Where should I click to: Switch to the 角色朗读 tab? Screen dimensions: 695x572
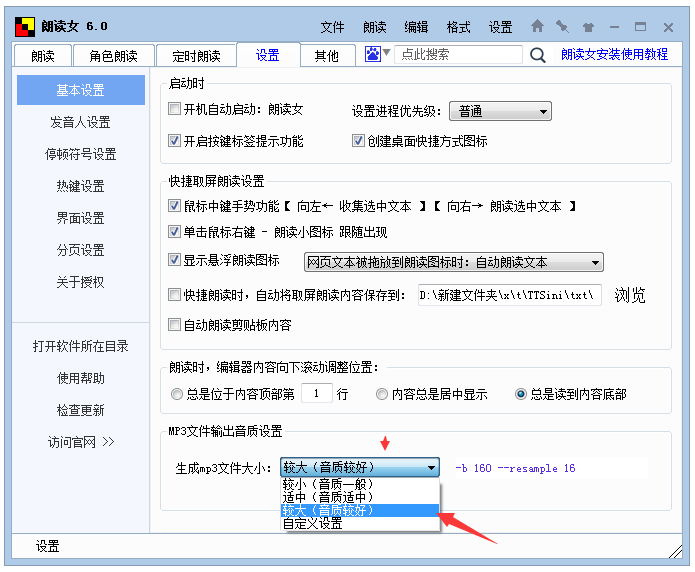click(x=113, y=56)
